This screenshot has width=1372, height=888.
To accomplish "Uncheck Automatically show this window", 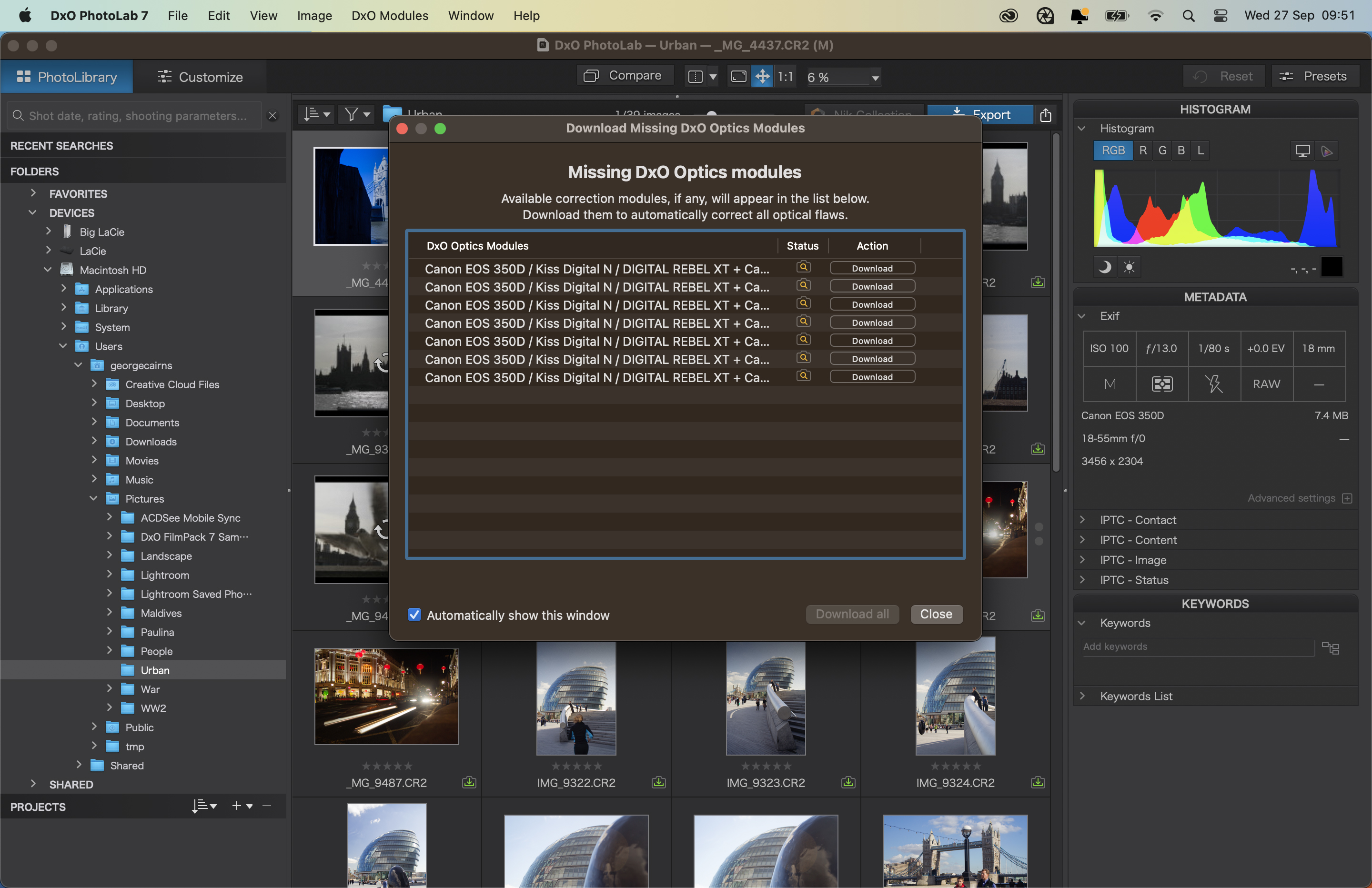I will pyautogui.click(x=414, y=615).
